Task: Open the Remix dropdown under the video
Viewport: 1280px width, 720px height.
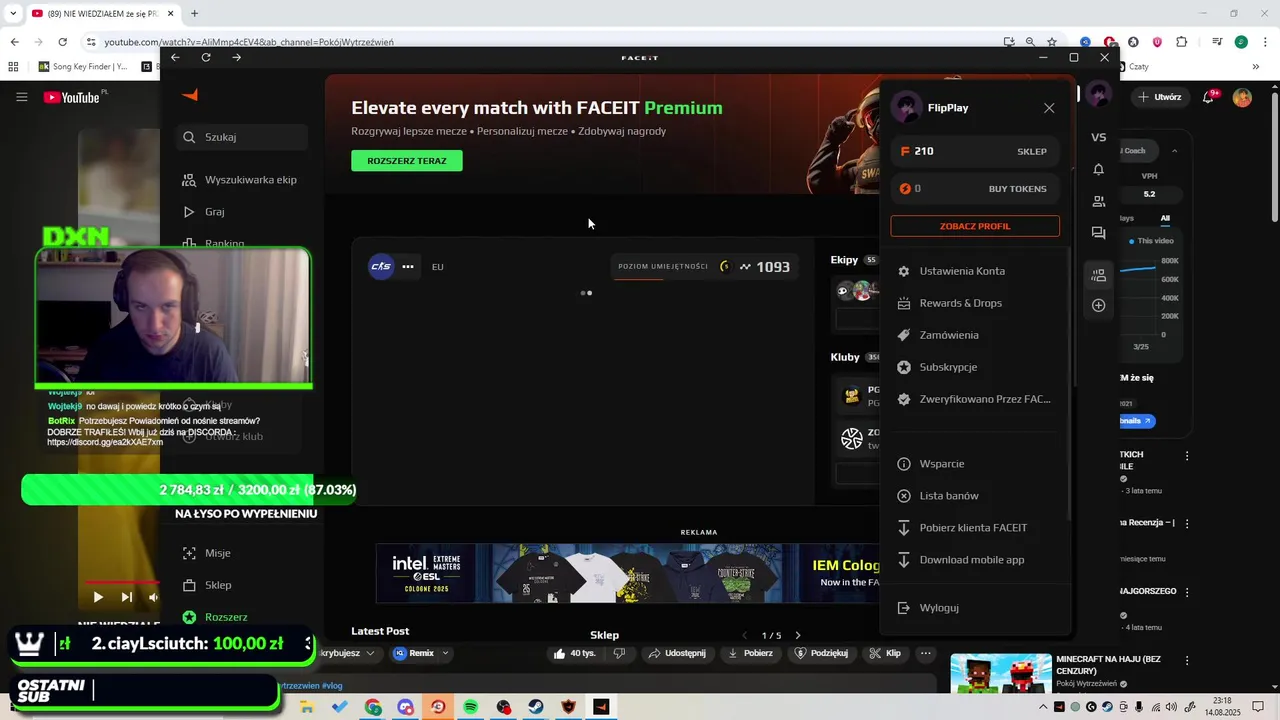Action: 421,653
